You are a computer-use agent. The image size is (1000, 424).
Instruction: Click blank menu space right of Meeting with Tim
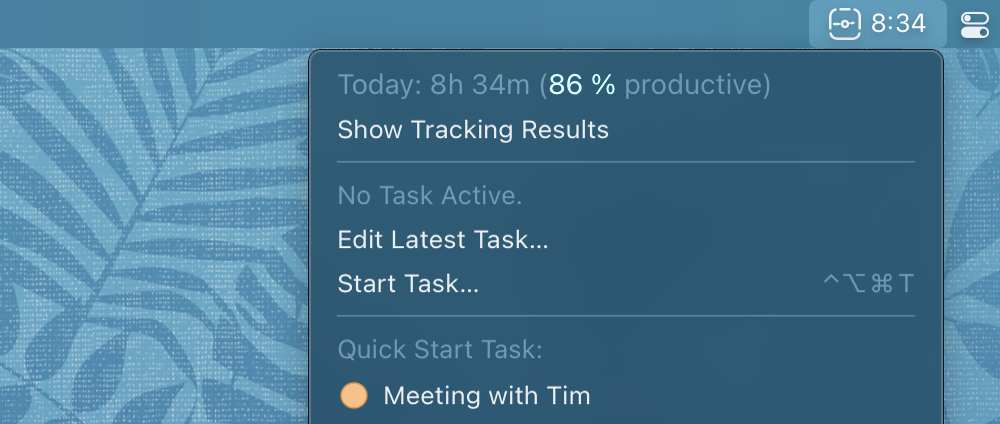point(760,396)
